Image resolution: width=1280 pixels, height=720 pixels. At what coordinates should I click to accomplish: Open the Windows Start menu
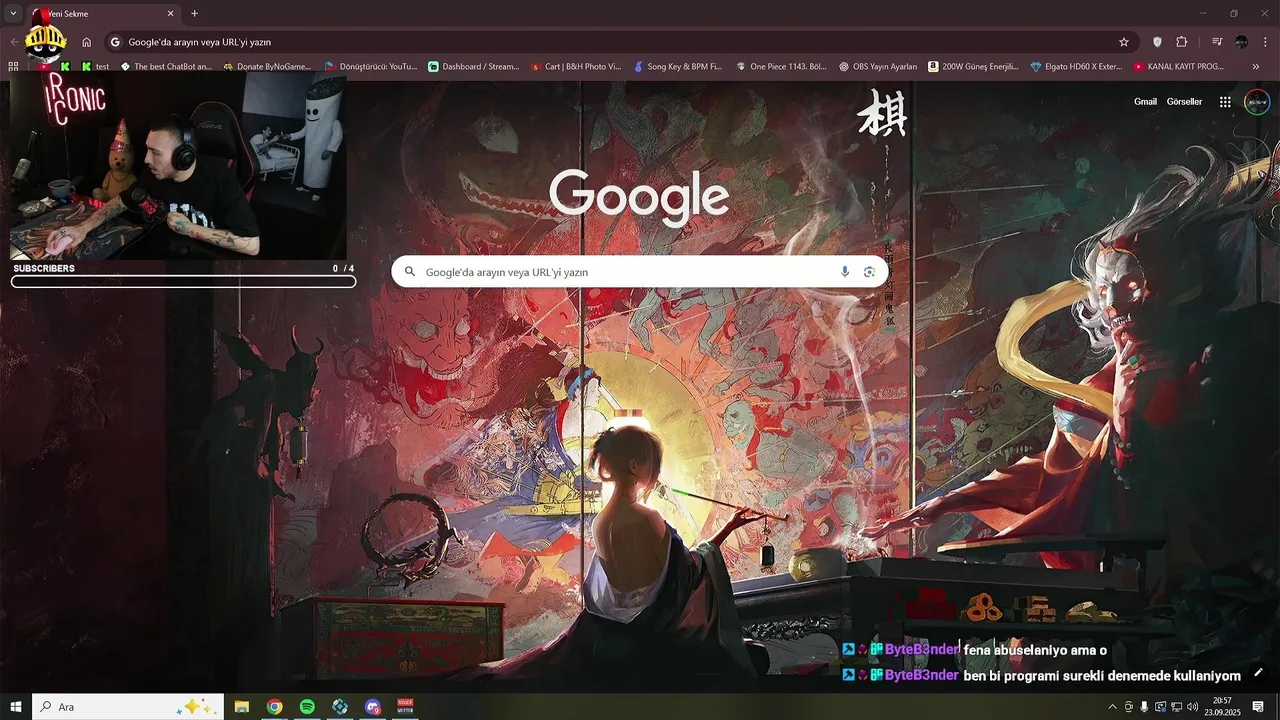point(16,707)
